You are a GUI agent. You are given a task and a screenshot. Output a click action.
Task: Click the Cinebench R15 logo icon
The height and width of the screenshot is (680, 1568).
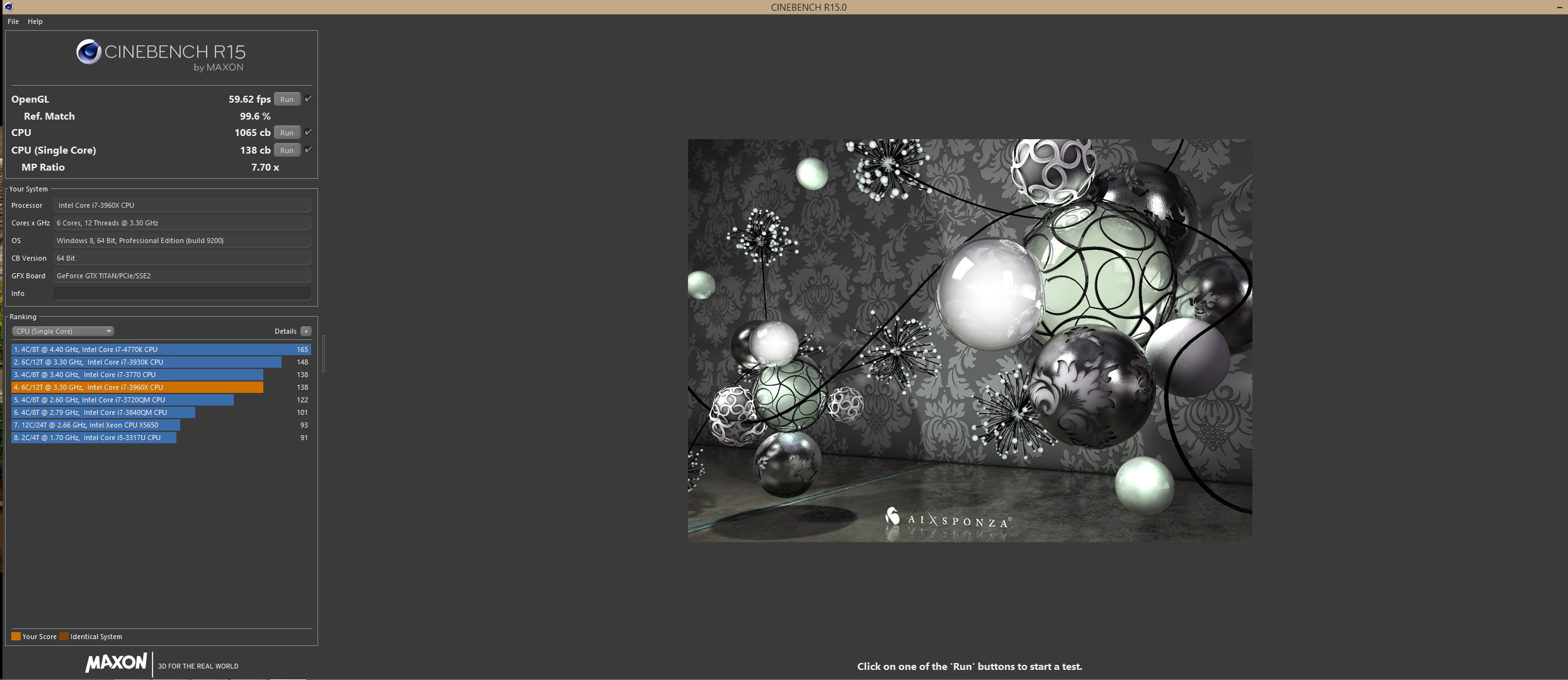pyautogui.click(x=89, y=52)
